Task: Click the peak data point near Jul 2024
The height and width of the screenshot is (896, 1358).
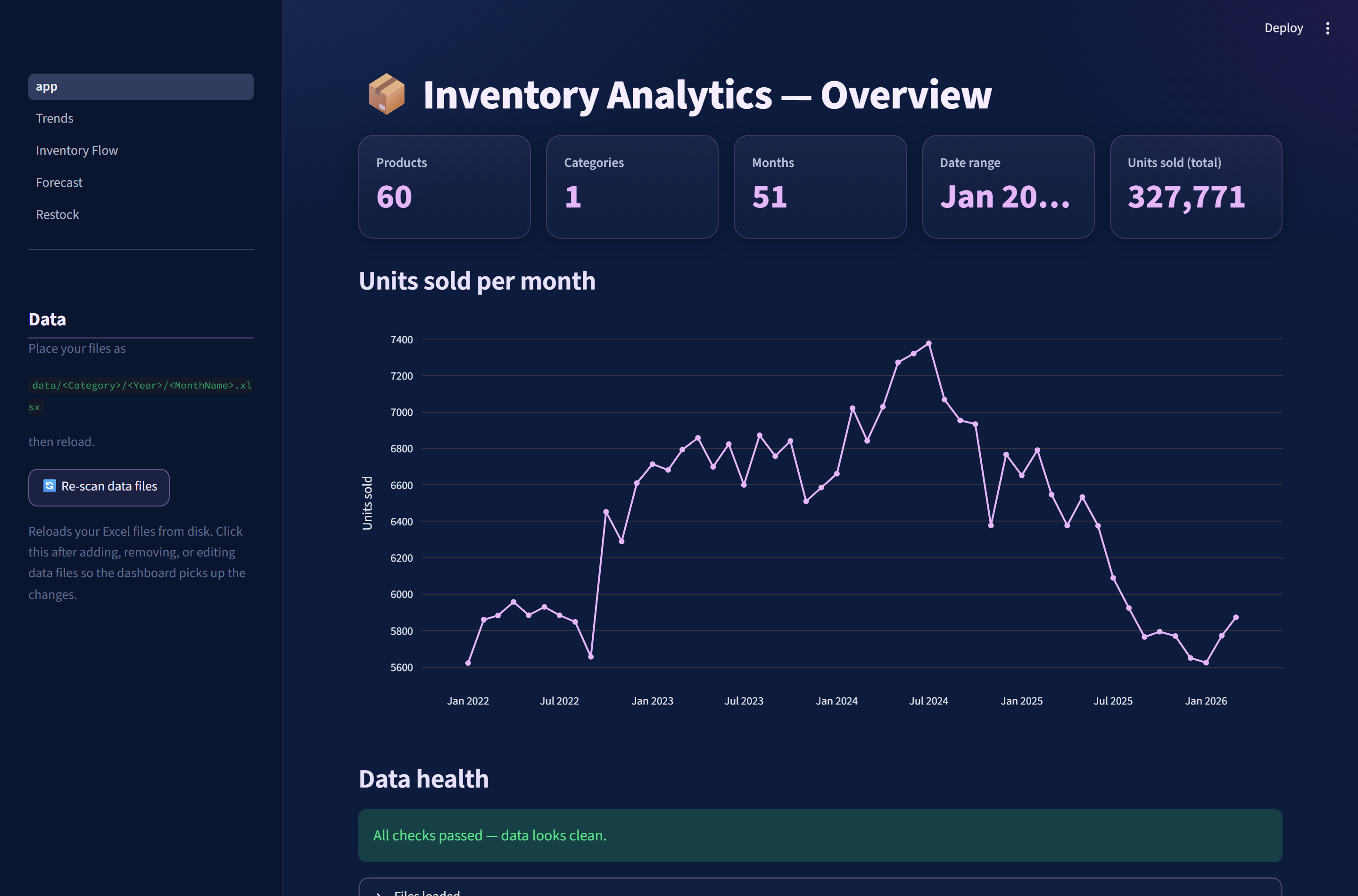Action: click(x=929, y=343)
